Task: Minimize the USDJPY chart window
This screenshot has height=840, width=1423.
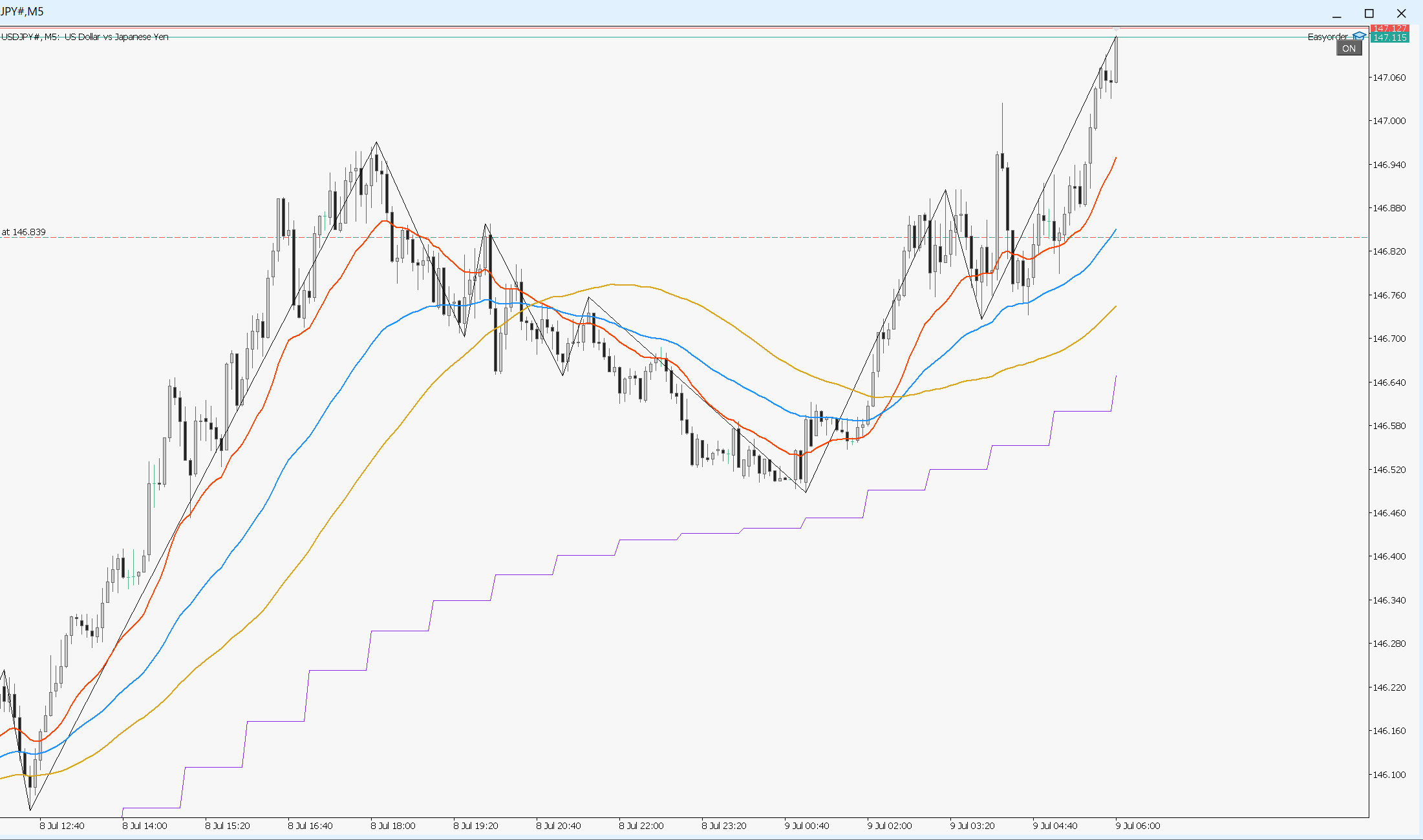Action: click(1336, 14)
